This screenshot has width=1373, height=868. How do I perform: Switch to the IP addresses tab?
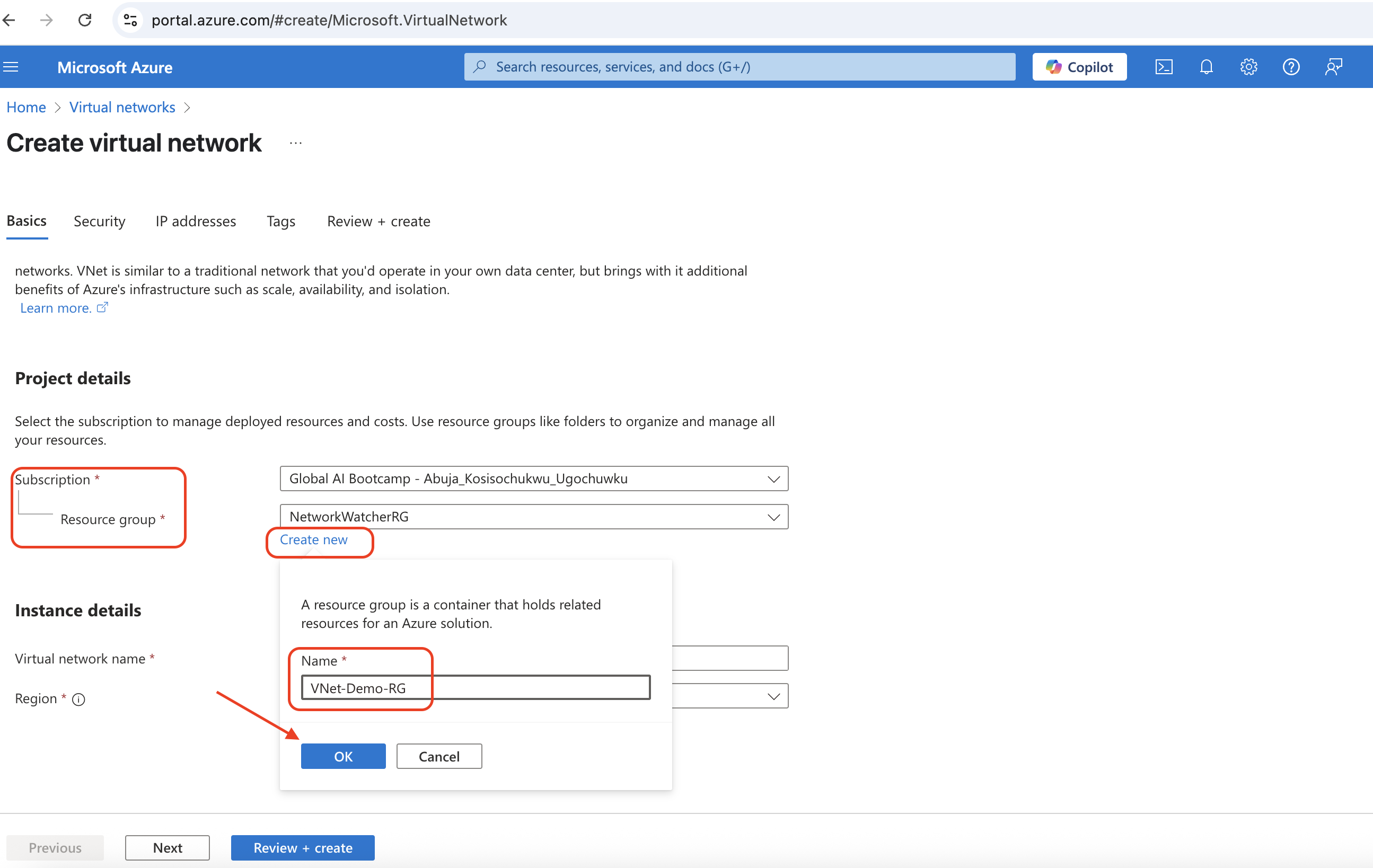[196, 221]
